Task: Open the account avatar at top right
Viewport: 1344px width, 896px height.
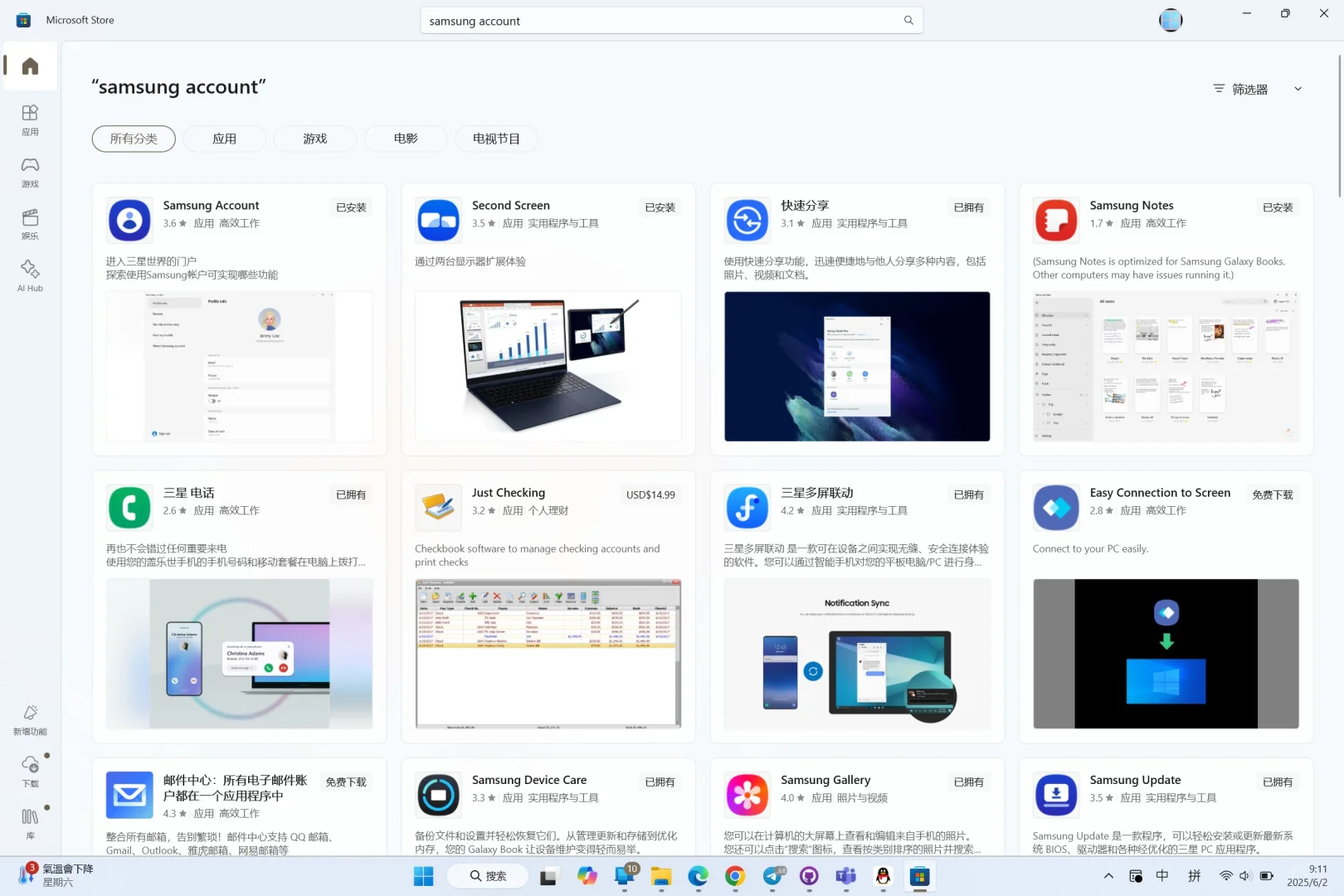Action: [1170, 20]
